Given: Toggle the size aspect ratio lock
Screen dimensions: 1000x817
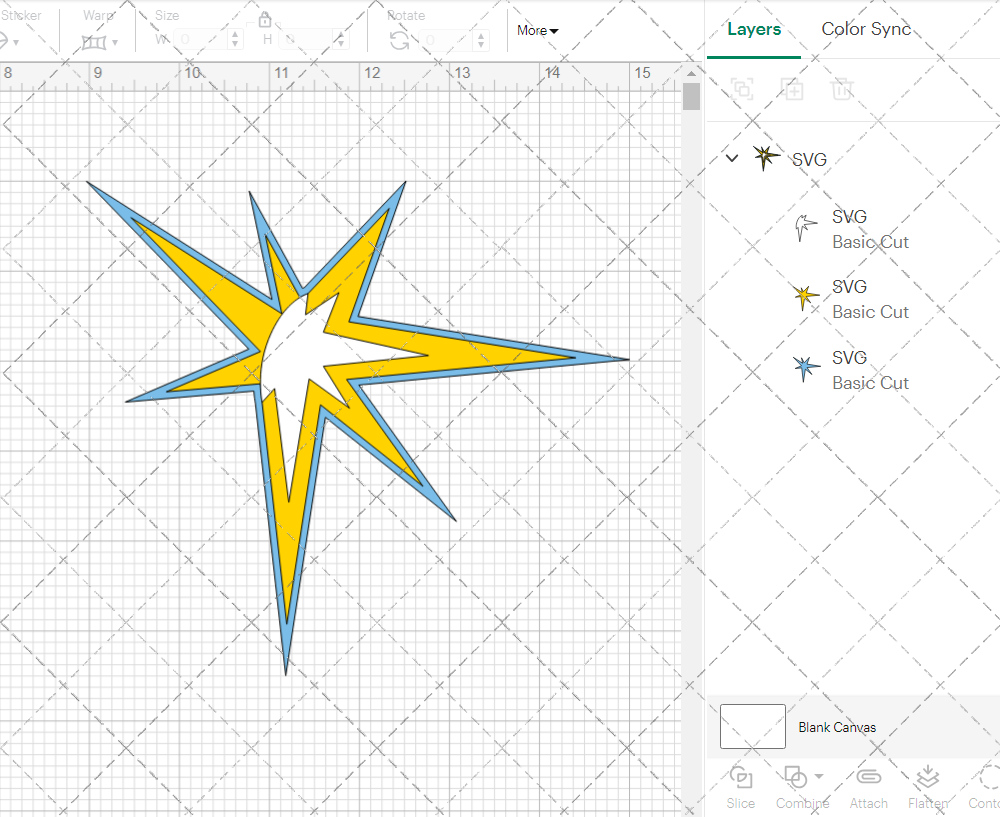Looking at the screenshot, I should (x=265, y=20).
